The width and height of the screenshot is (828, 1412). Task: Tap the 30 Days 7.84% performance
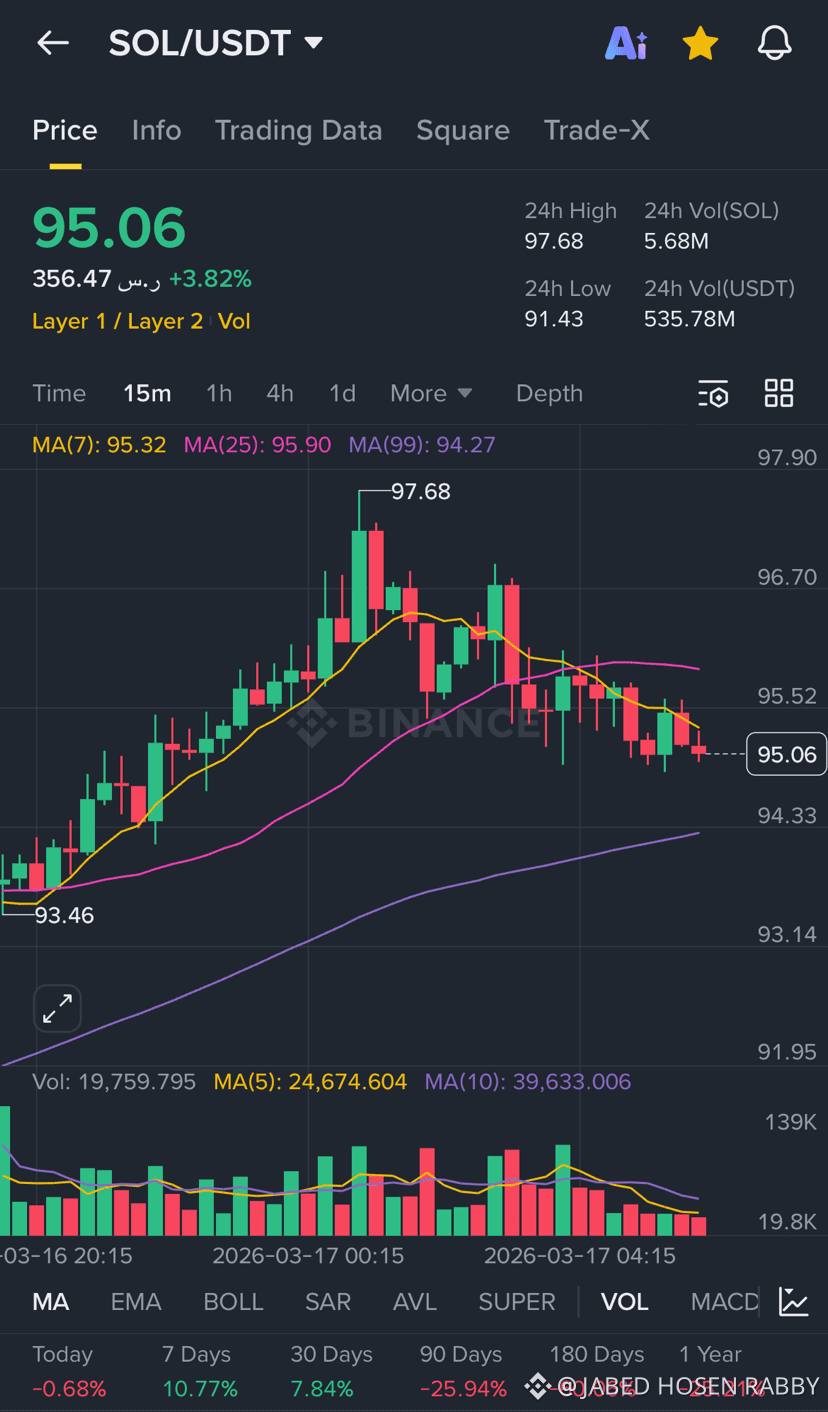click(331, 1371)
